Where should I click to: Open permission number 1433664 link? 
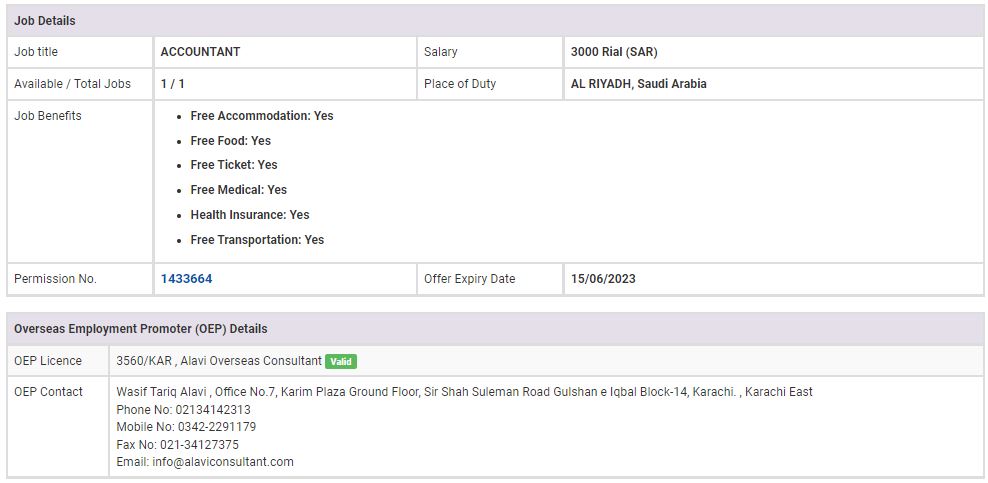(186, 279)
